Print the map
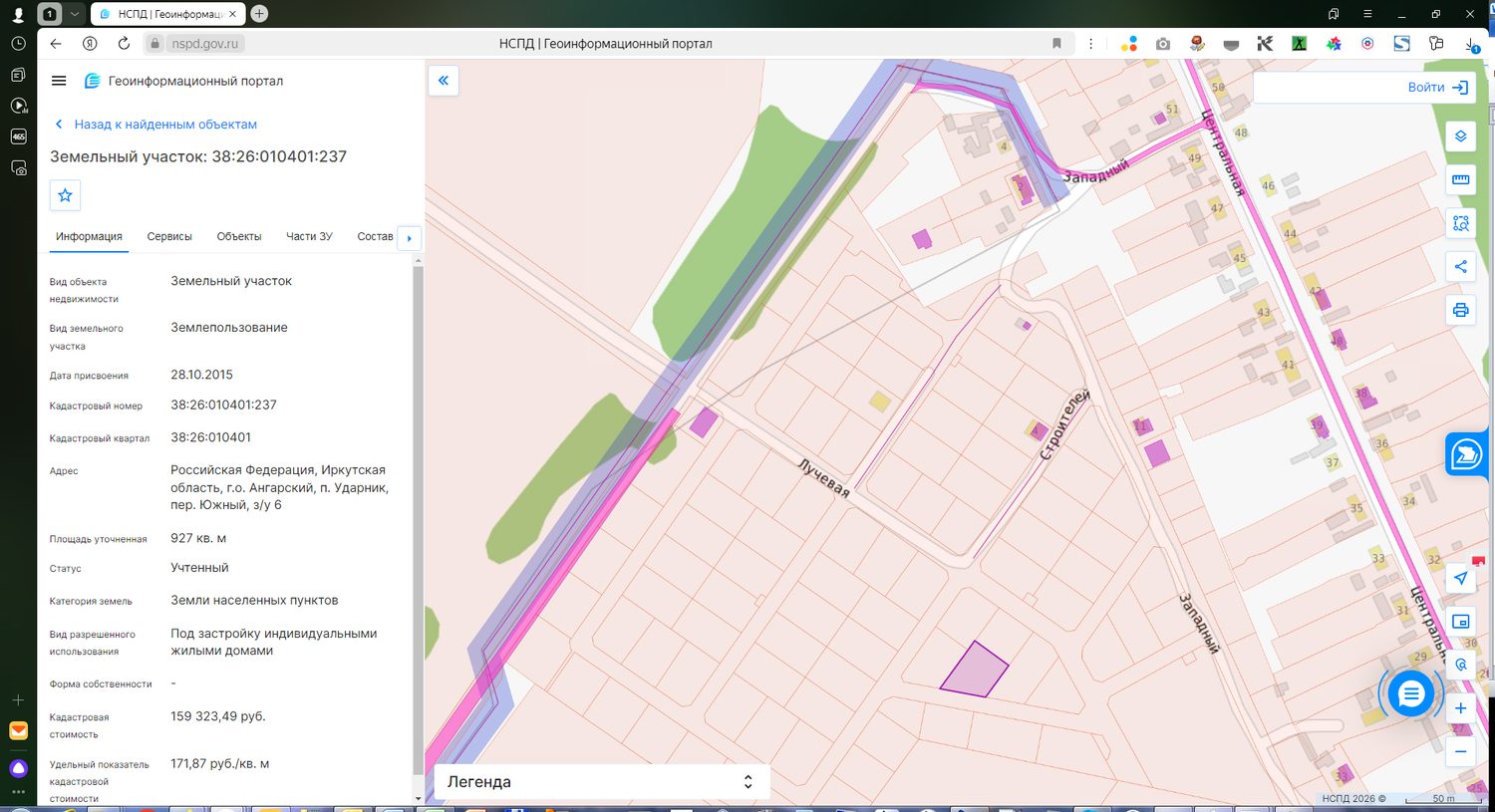 [x=1460, y=310]
